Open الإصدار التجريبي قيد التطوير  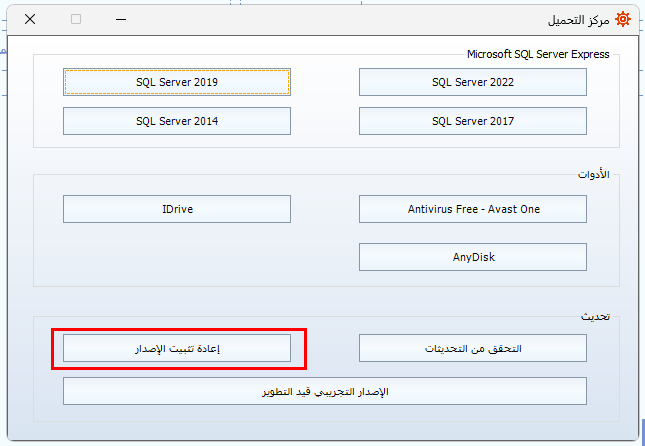coord(325,391)
